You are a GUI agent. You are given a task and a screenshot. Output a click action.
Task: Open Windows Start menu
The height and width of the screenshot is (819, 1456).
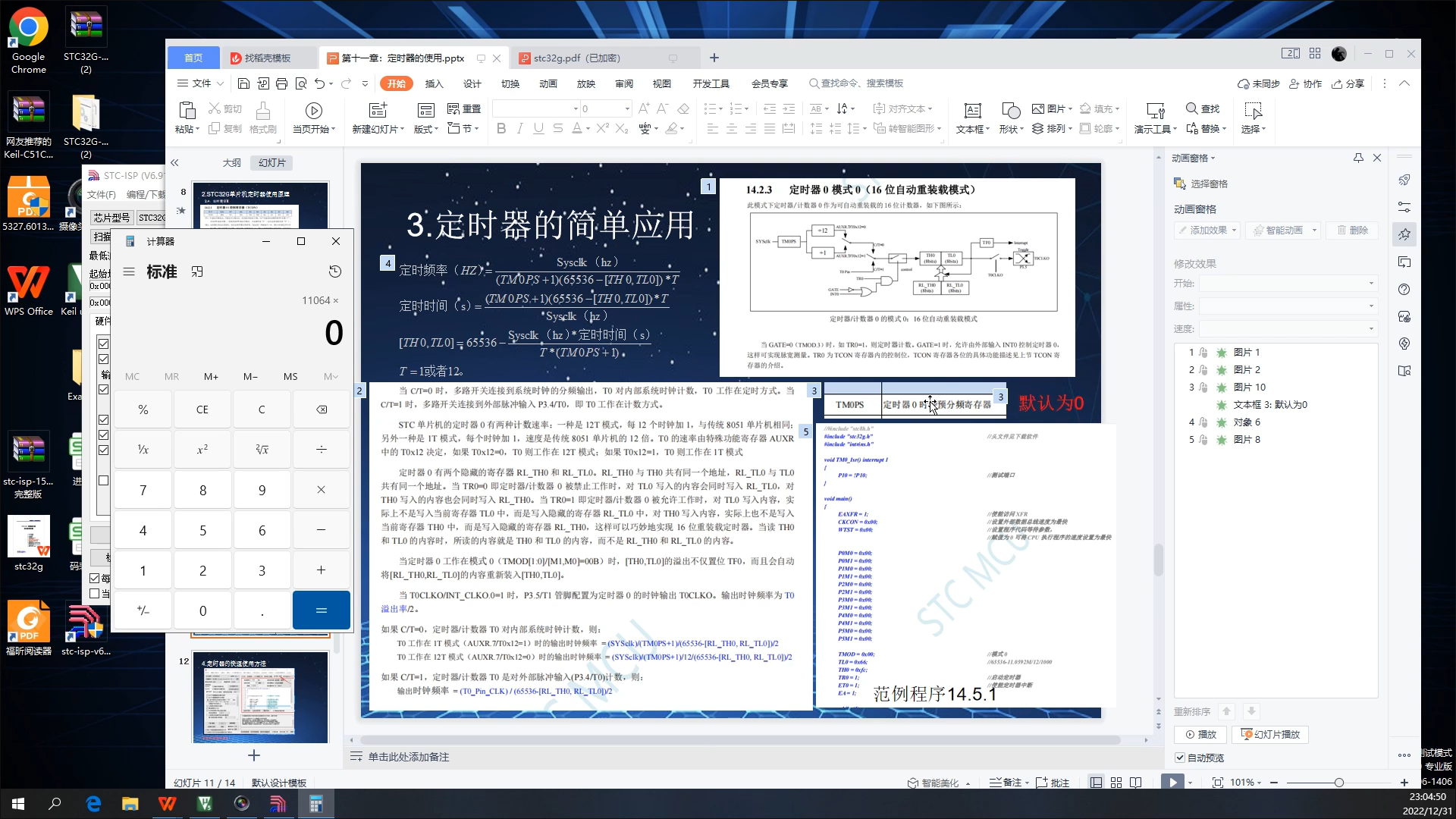click(18, 804)
